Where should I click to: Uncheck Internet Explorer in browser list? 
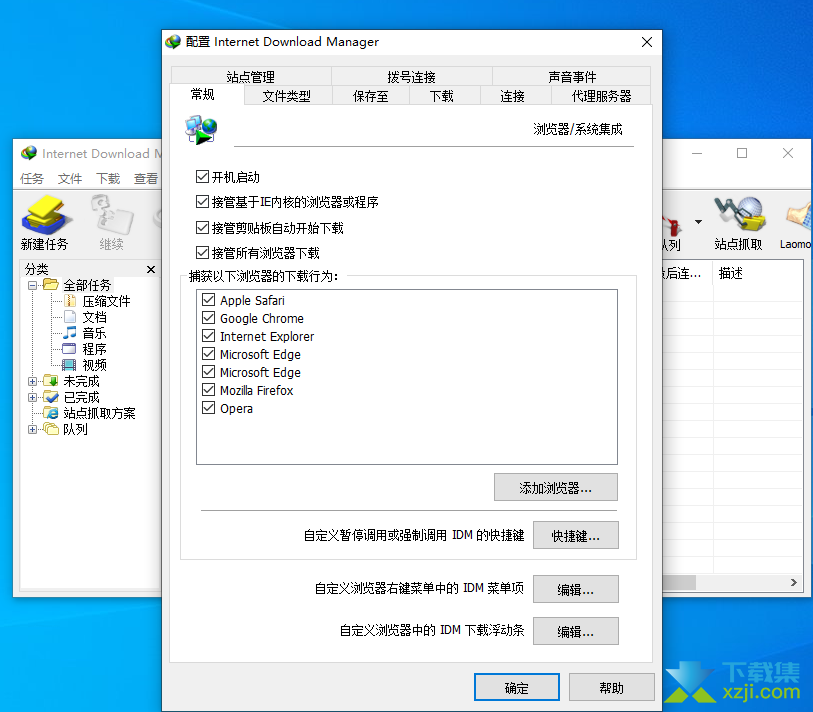click(x=208, y=336)
